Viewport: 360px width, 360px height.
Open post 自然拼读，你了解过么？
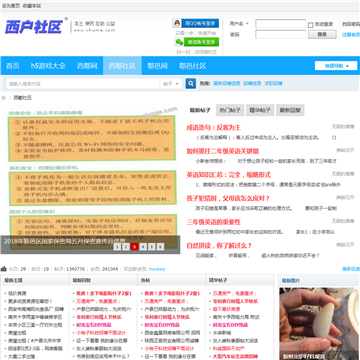pyautogui.click(x=219, y=246)
